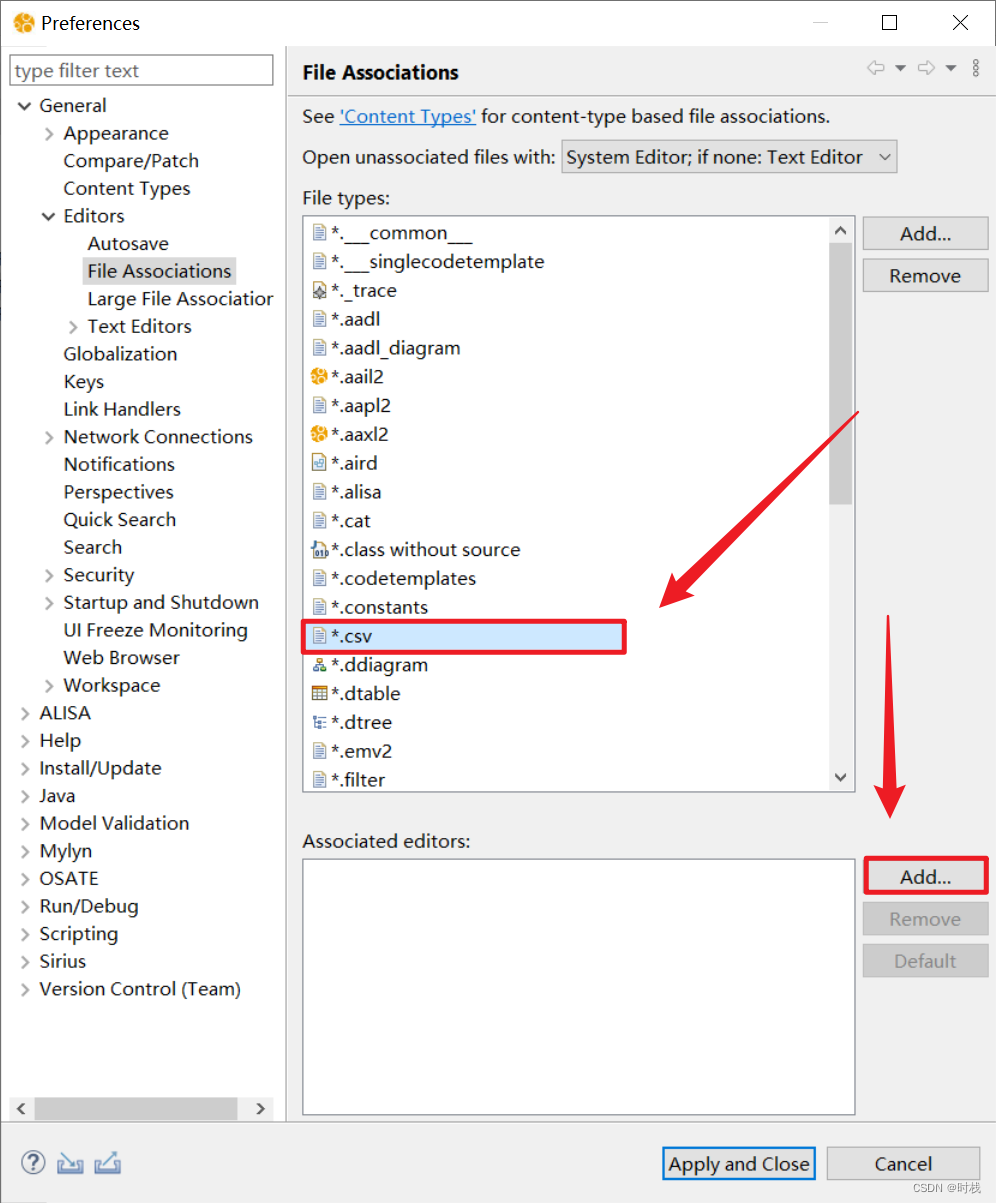Select the *.aadl file type
This screenshot has width=996, height=1203.
[x=355, y=319]
